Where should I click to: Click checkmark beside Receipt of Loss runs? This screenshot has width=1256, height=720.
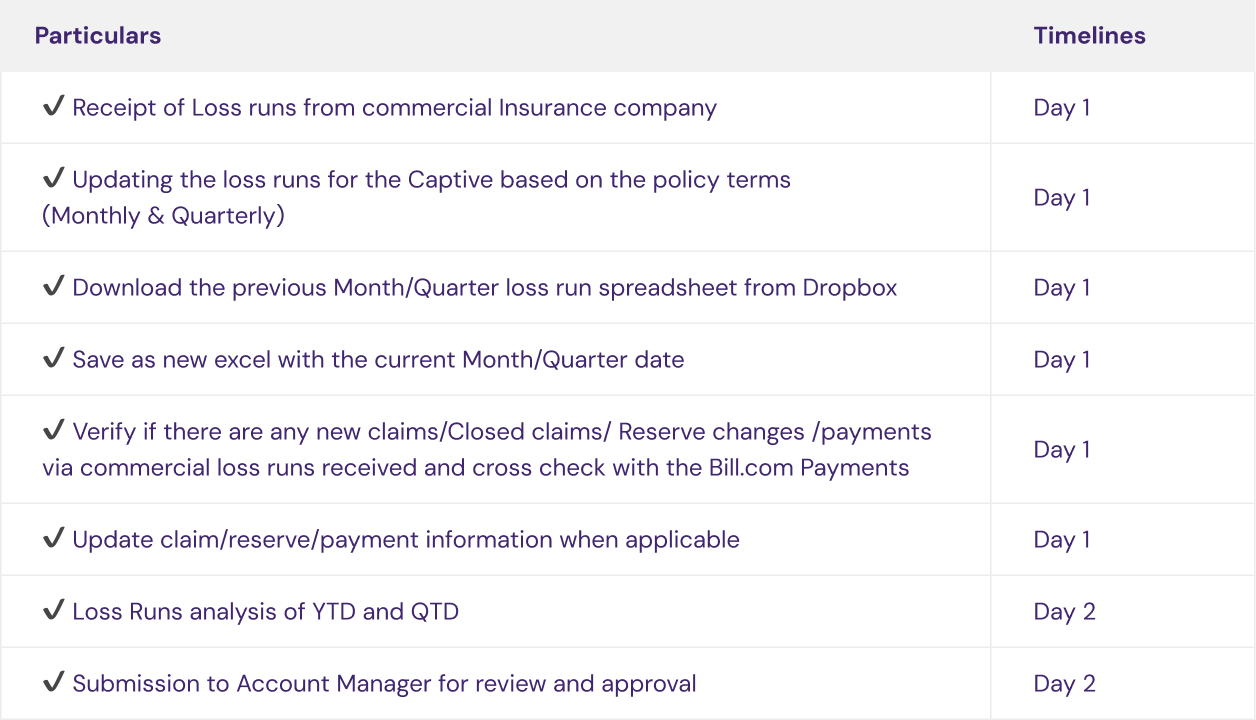(x=54, y=107)
